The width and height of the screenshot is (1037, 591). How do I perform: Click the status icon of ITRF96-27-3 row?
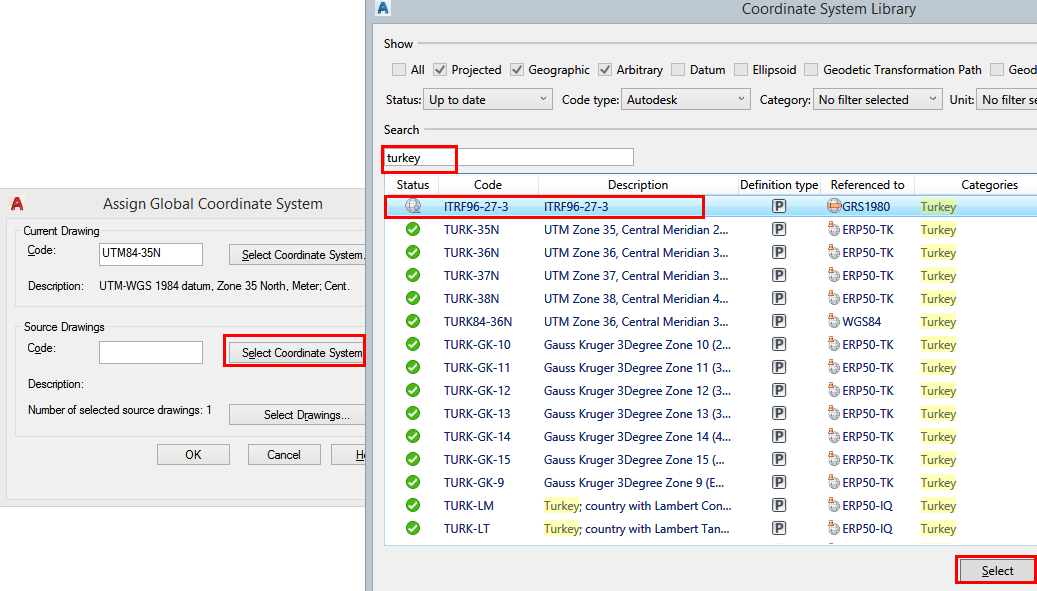(413, 206)
